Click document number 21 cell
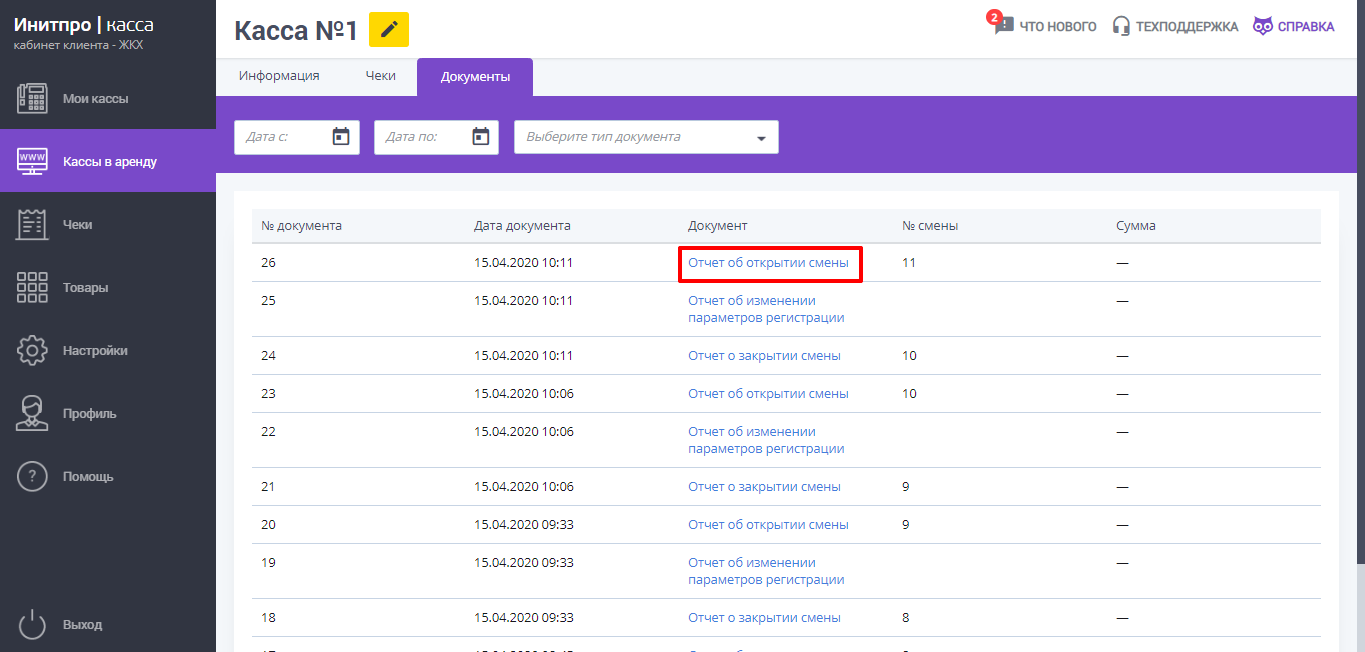This screenshot has width=1365, height=652. point(268,487)
